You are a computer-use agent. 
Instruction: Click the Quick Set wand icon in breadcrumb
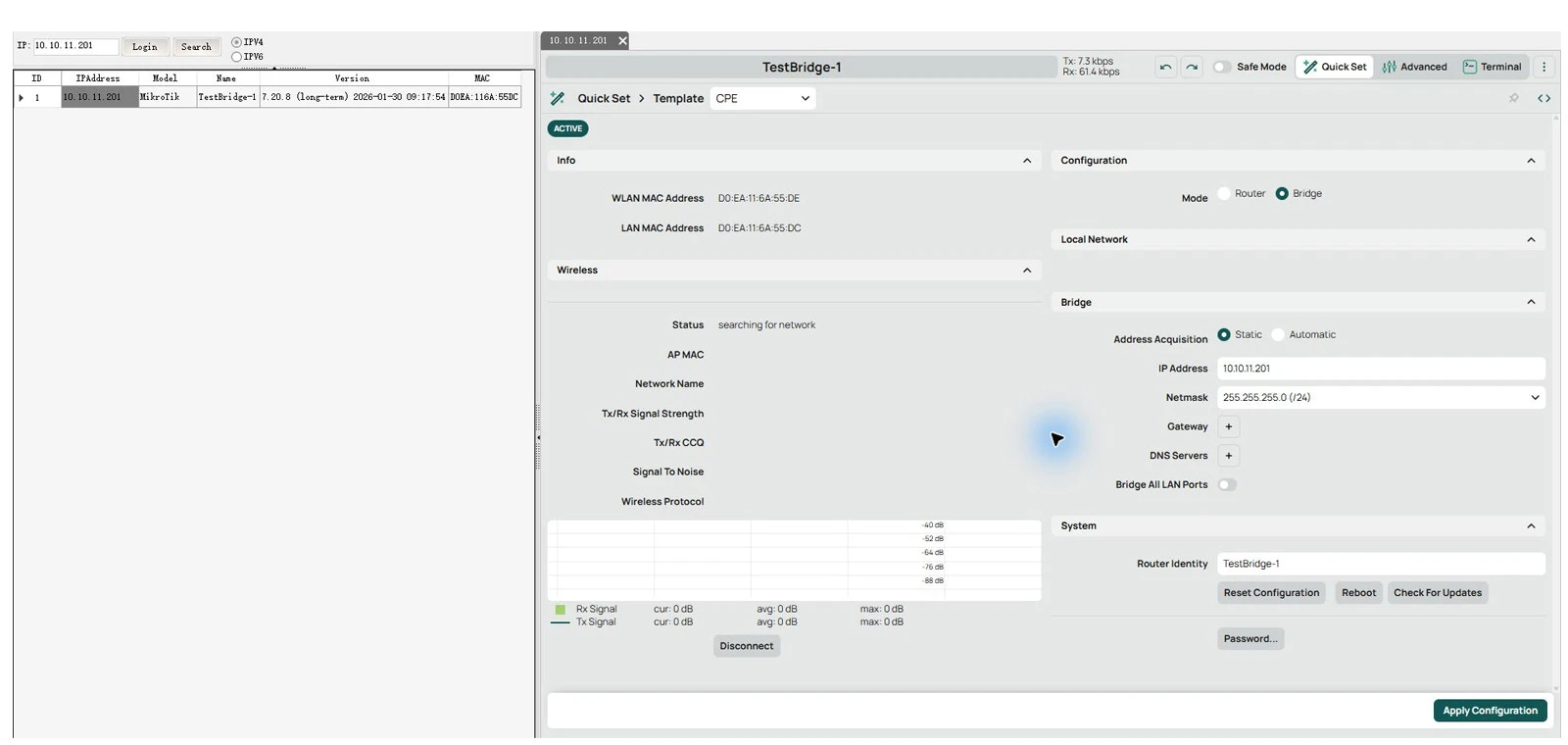point(558,98)
